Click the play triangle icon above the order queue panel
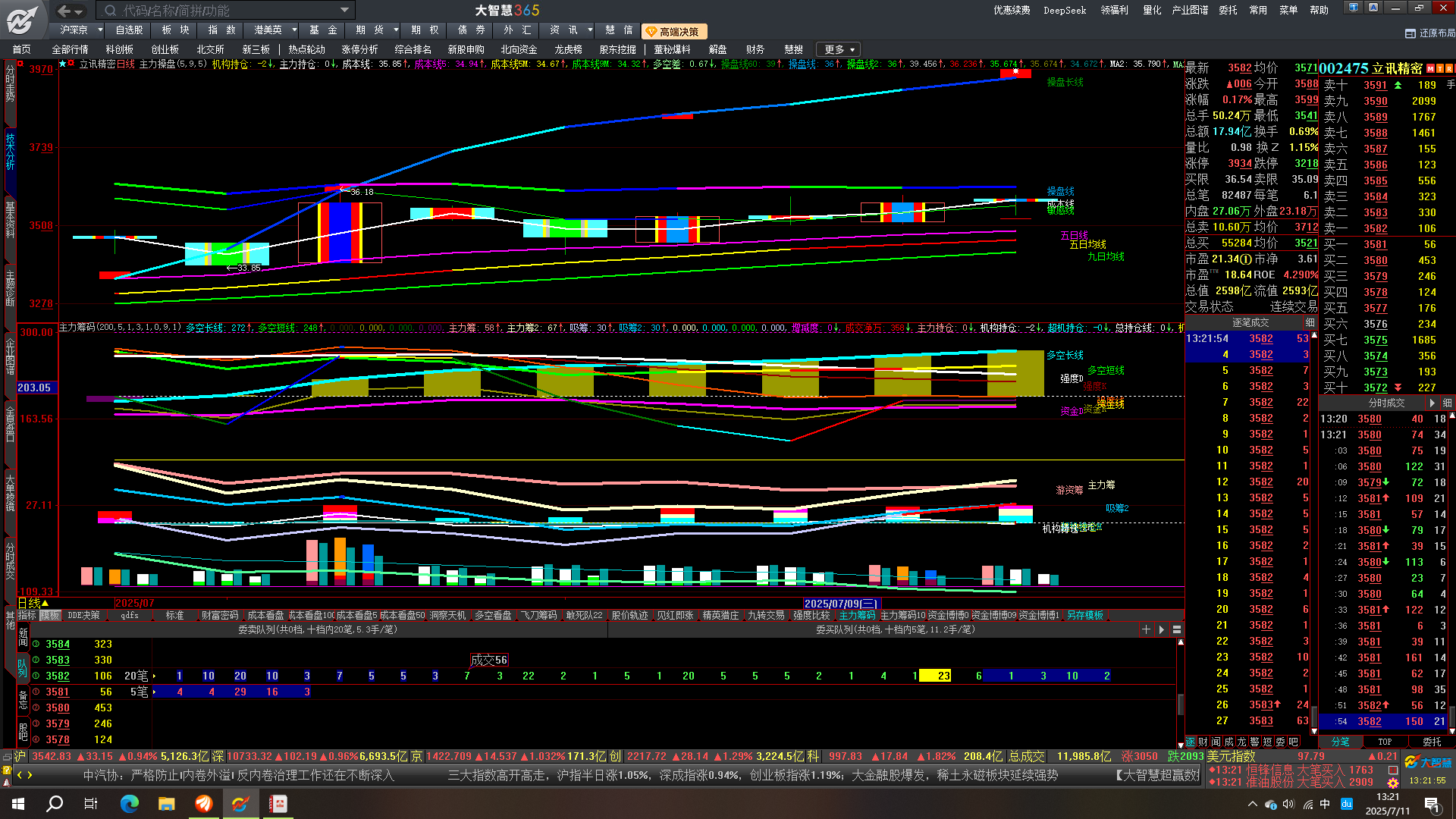The width and height of the screenshot is (1456, 819). 1161,629
